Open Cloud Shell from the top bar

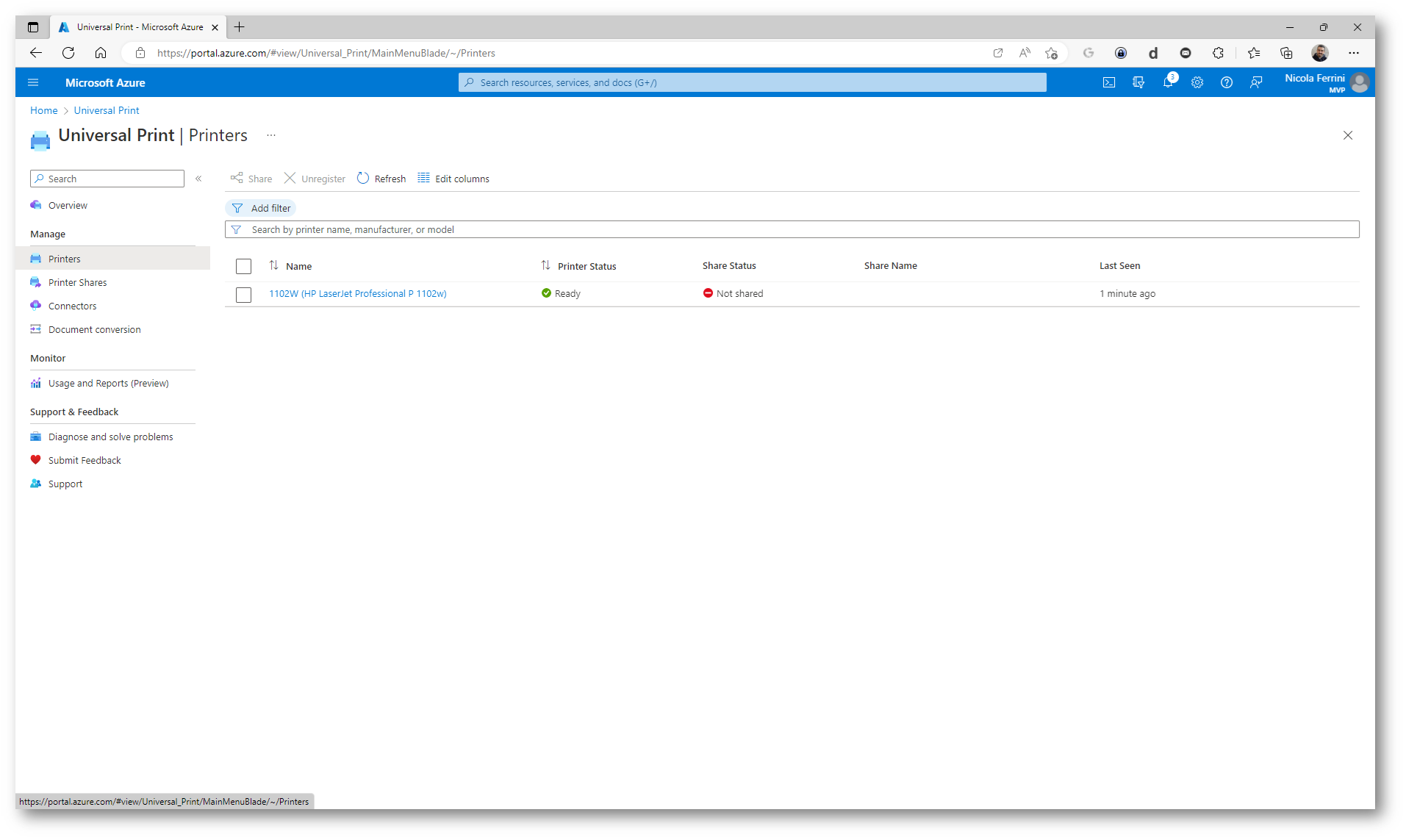point(1109,82)
